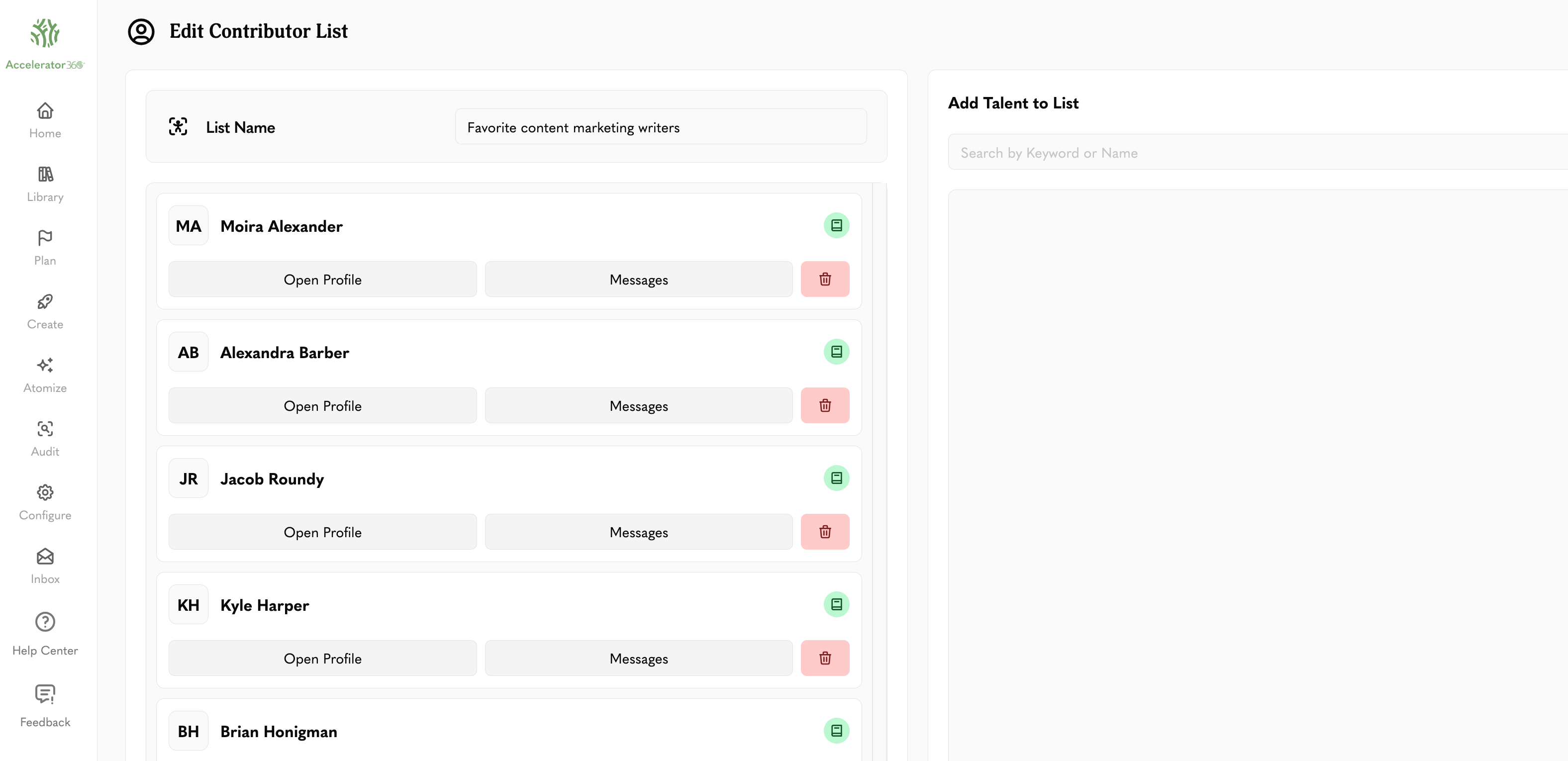Screen dimensions: 1568x761
Task: Click the user profile icon beside page title
Action: [141, 31]
